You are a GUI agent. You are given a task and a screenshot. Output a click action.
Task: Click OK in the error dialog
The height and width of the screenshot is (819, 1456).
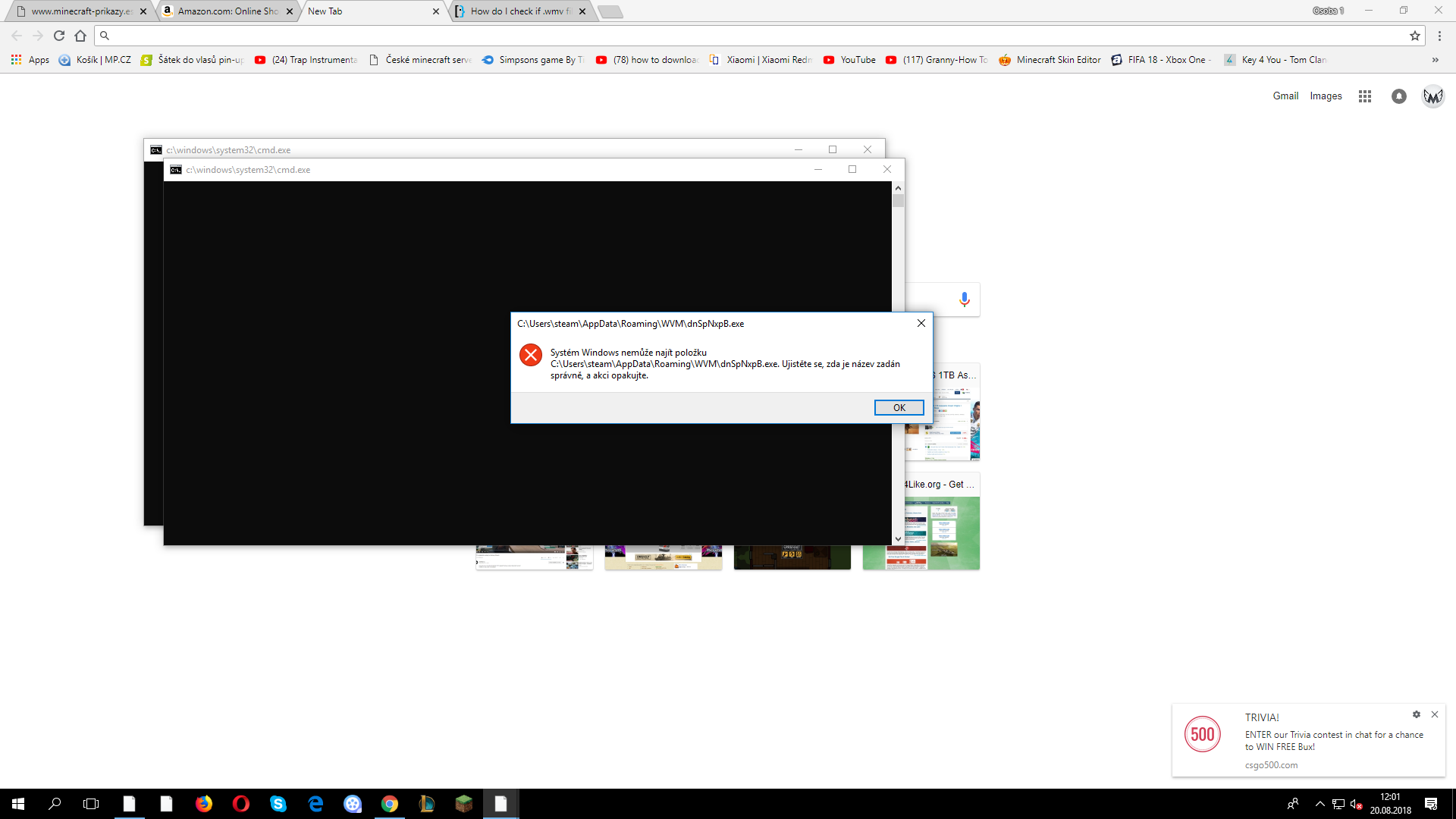pos(899,408)
